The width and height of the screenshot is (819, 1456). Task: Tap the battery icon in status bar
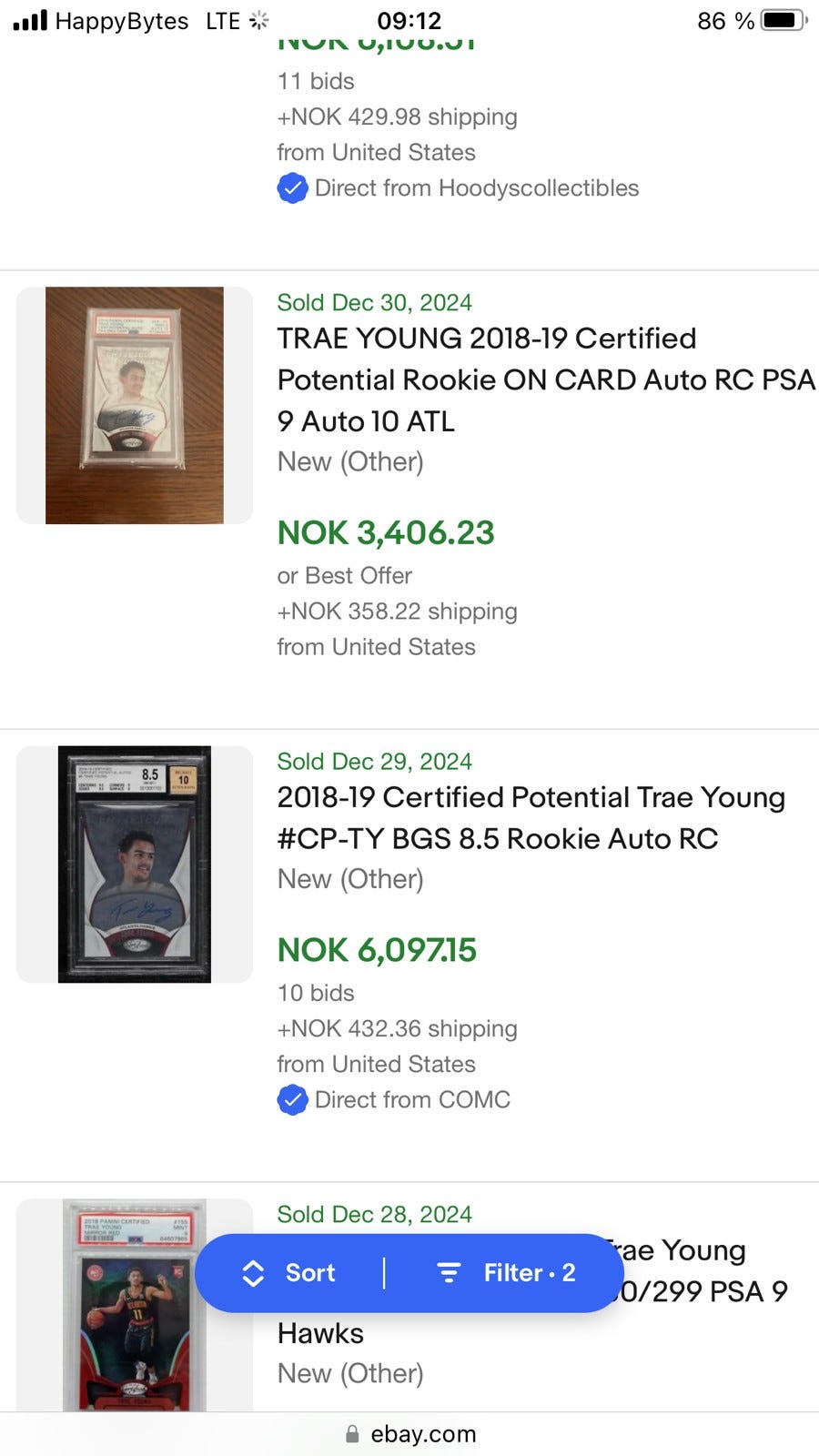(784, 20)
